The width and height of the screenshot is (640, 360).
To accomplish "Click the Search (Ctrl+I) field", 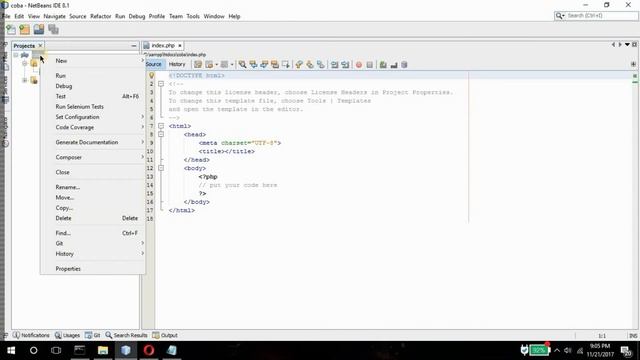I will (596, 16).
